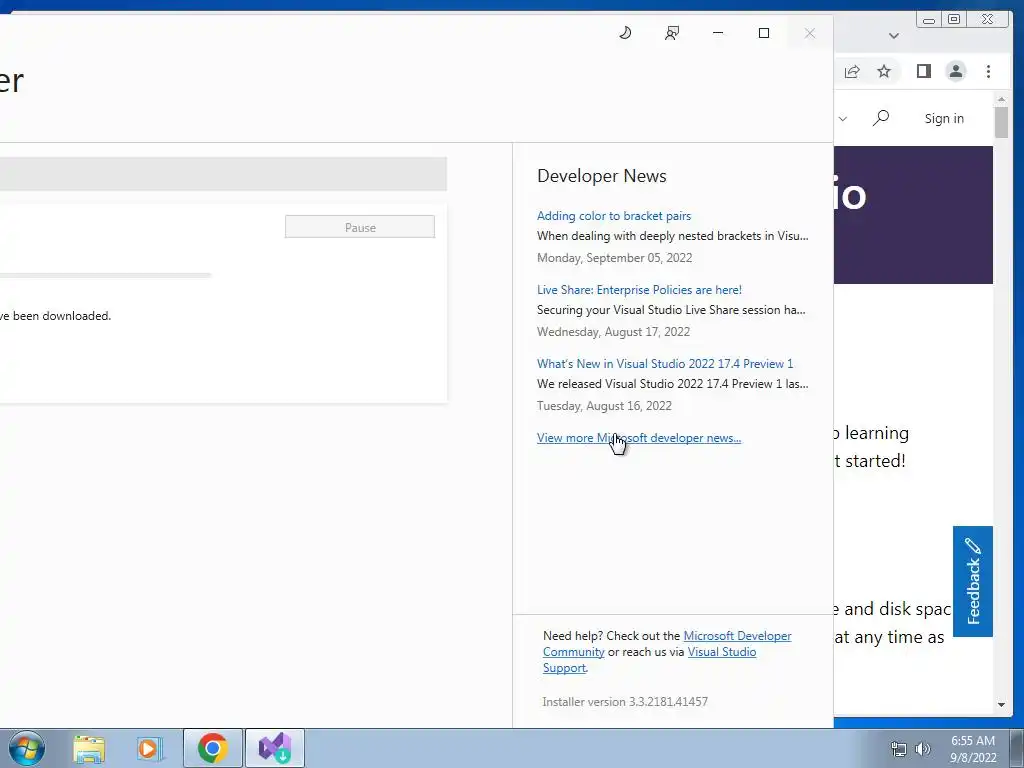
Task: Launch Windows Media Player from taskbar
Action: (x=150, y=748)
